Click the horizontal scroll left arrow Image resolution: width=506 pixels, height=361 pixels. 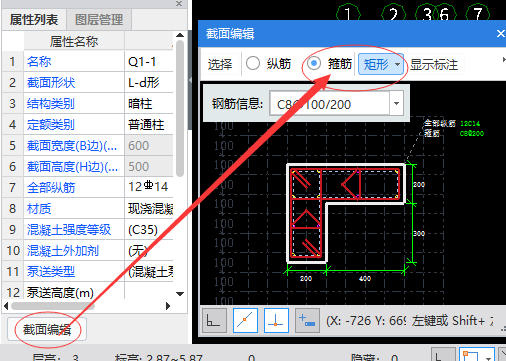point(6,306)
